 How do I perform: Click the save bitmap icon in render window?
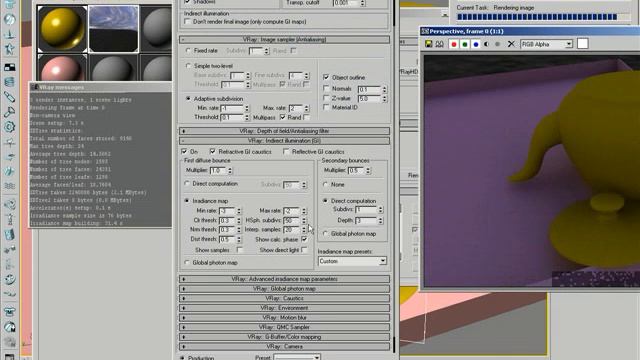(x=429, y=44)
